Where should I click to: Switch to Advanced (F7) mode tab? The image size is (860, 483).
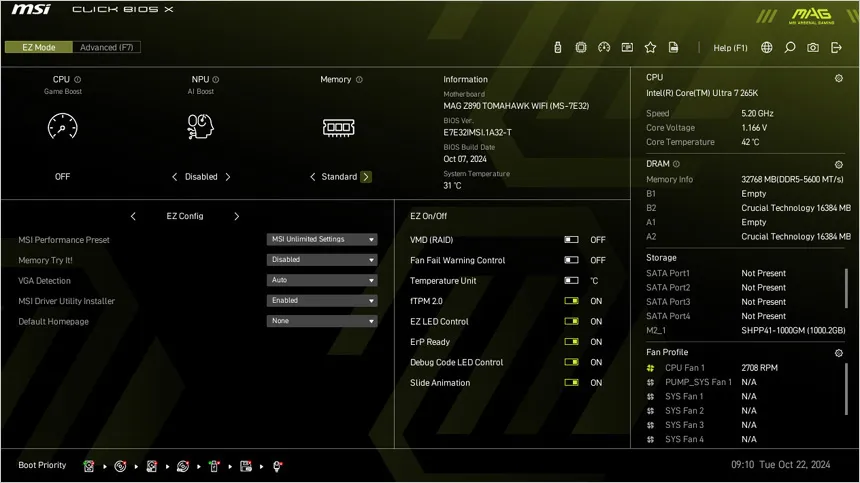[106, 47]
